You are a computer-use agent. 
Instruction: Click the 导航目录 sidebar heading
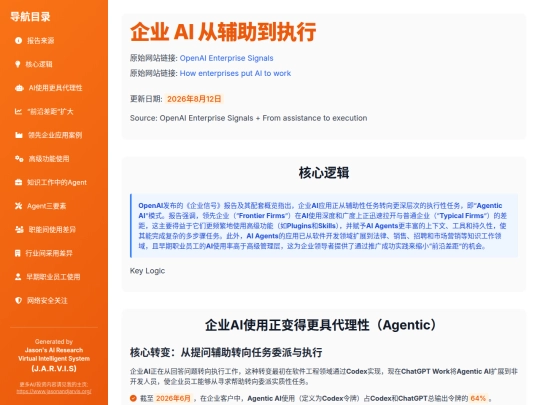click(x=30, y=17)
